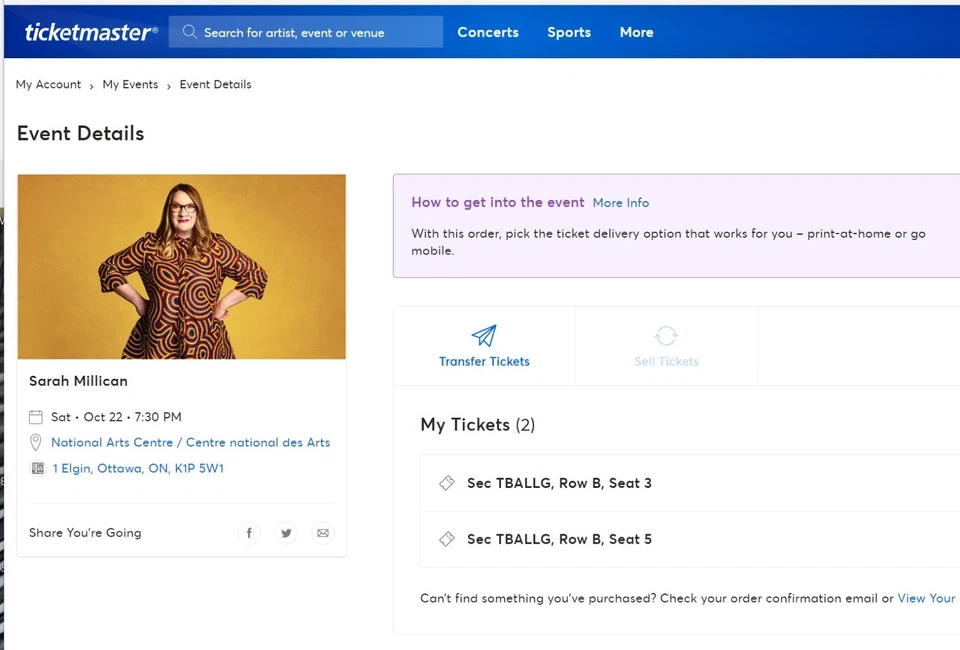Click the ticket icon next to Seat 5
960x650 pixels.
pos(447,539)
